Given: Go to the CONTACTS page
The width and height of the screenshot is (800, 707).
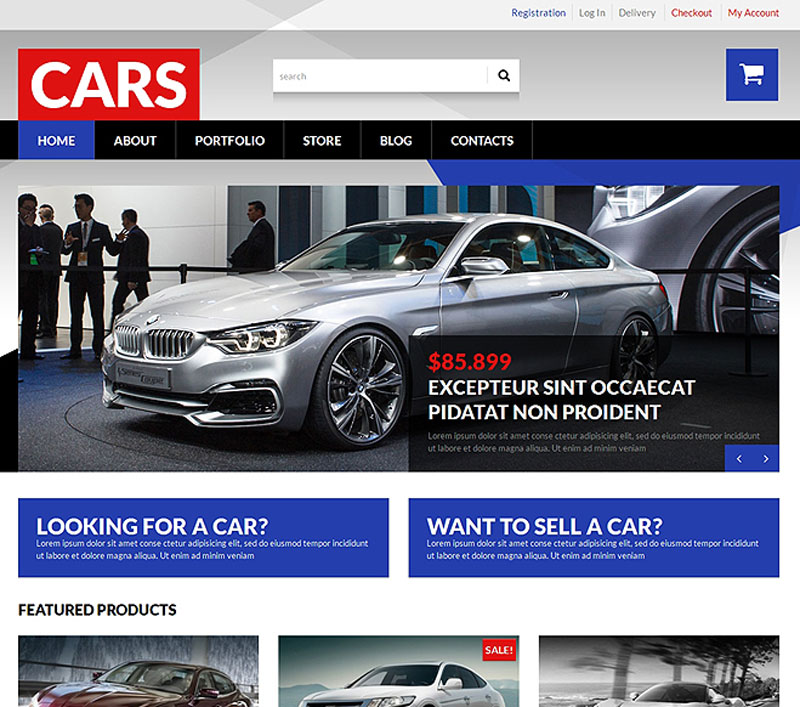Looking at the screenshot, I should 481,141.
